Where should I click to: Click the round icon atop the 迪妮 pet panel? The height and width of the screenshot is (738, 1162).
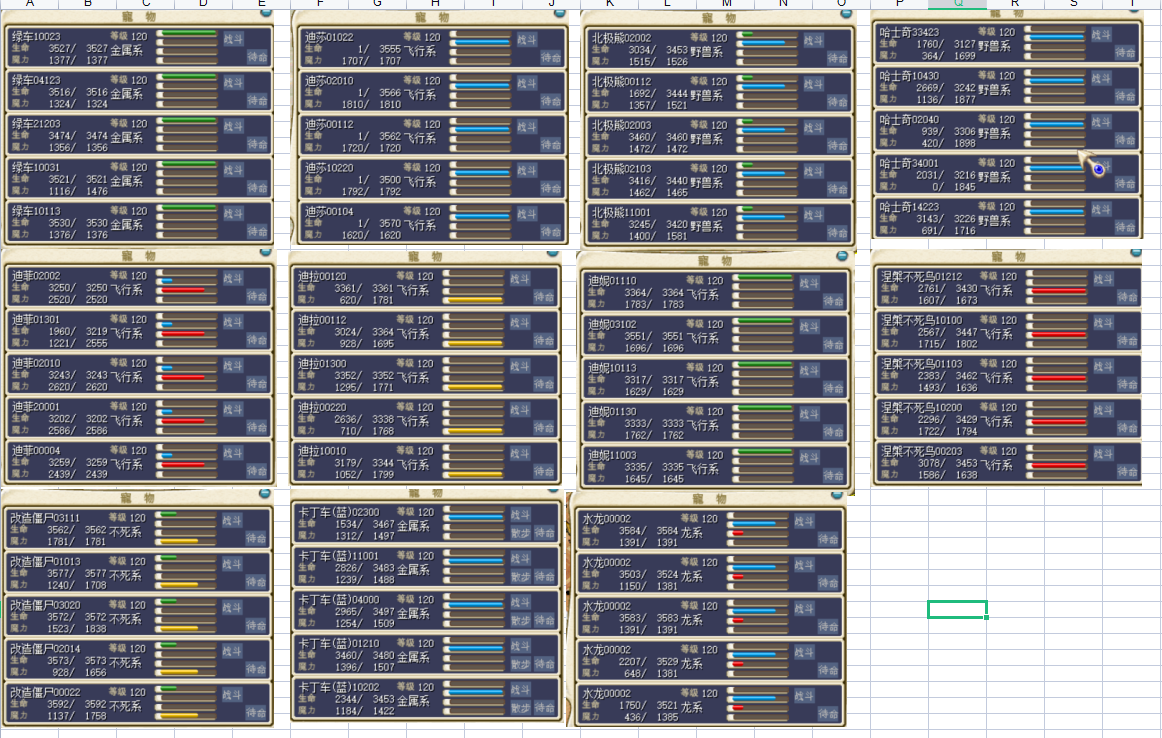pyautogui.click(x=842, y=256)
